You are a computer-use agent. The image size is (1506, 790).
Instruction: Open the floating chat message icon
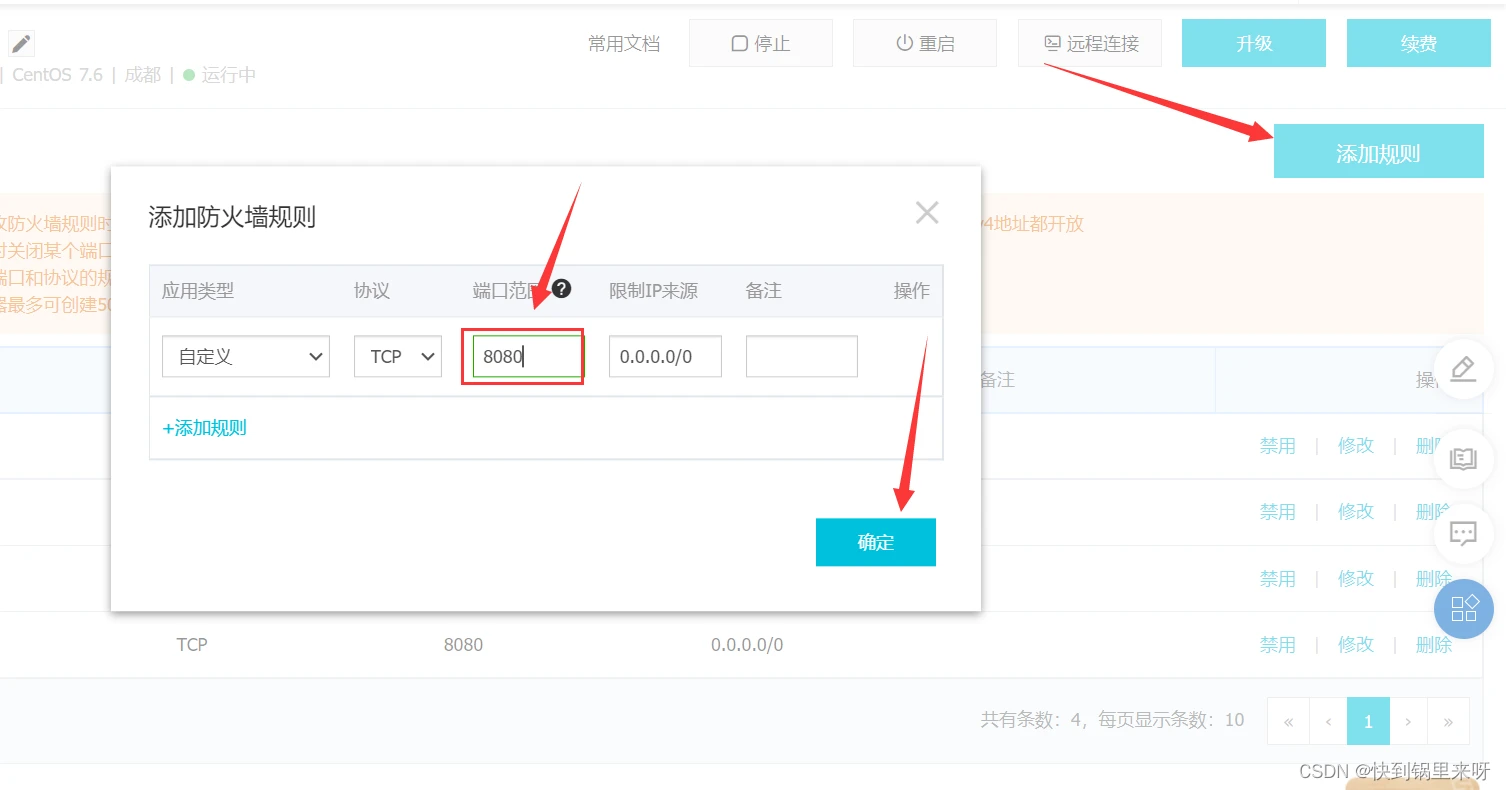pos(1463,533)
